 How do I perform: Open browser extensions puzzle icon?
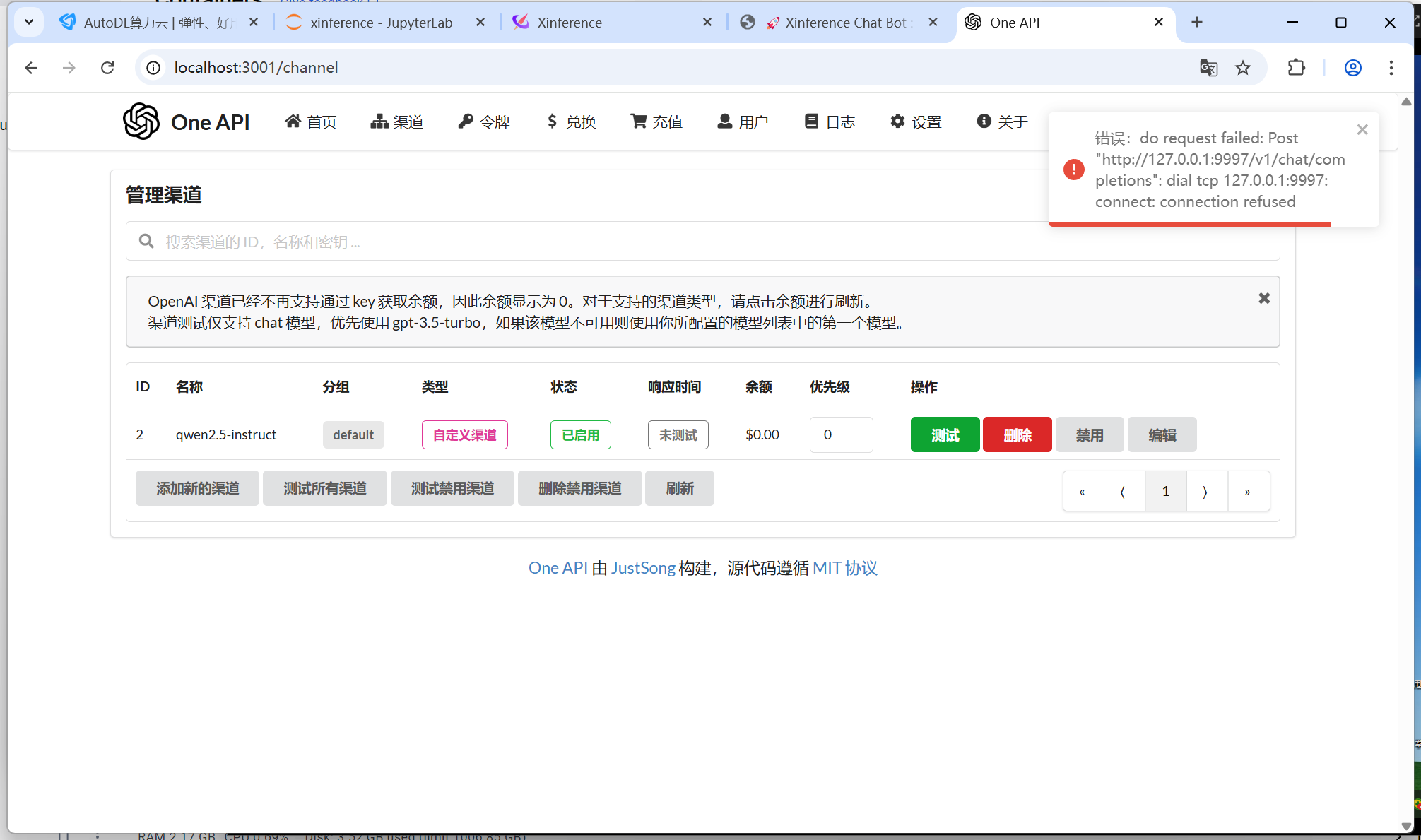coord(1296,68)
